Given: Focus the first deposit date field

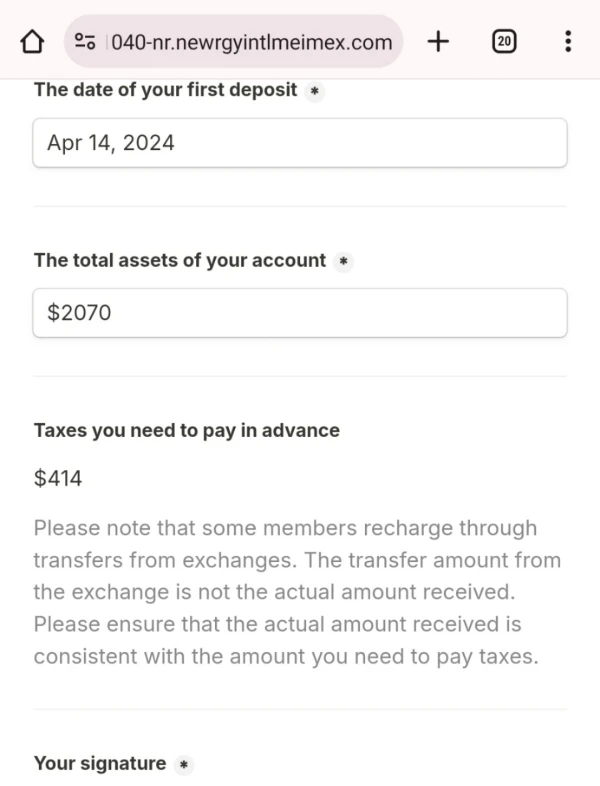Looking at the screenshot, I should click(x=300, y=143).
